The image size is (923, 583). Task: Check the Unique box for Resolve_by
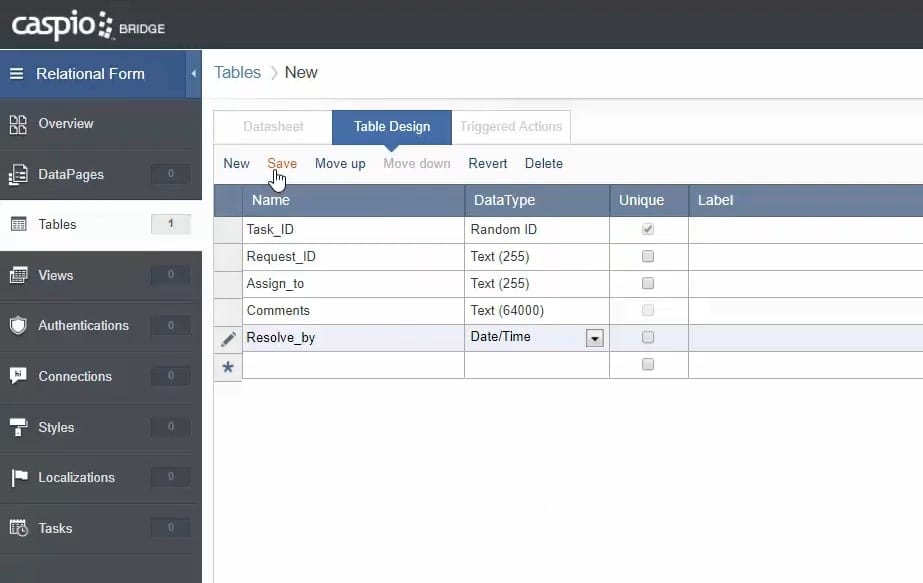pos(648,337)
